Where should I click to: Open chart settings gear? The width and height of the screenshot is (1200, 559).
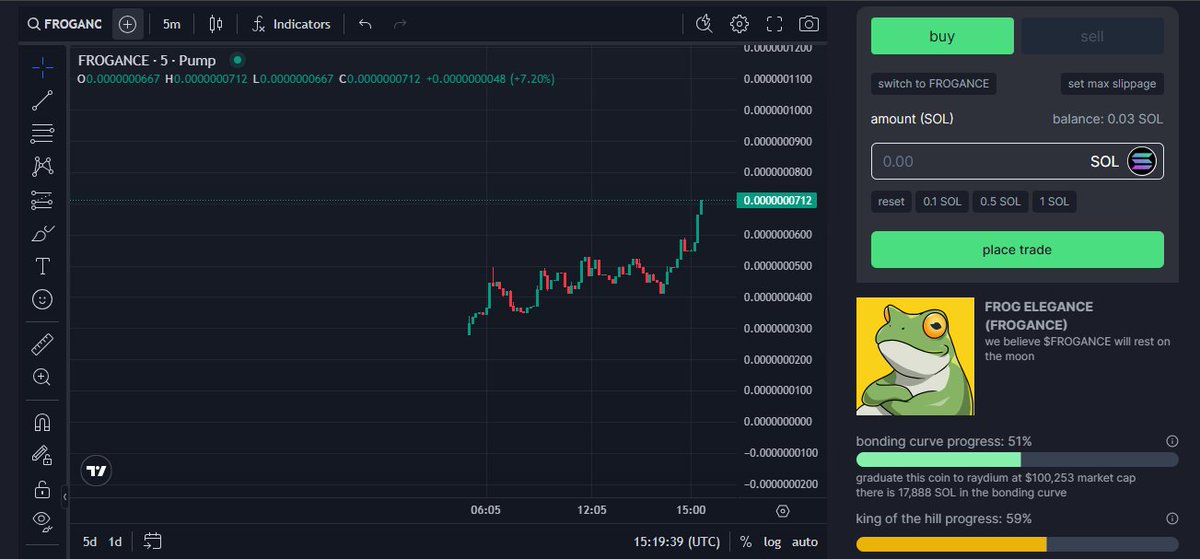pyautogui.click(x=739, y=23)
